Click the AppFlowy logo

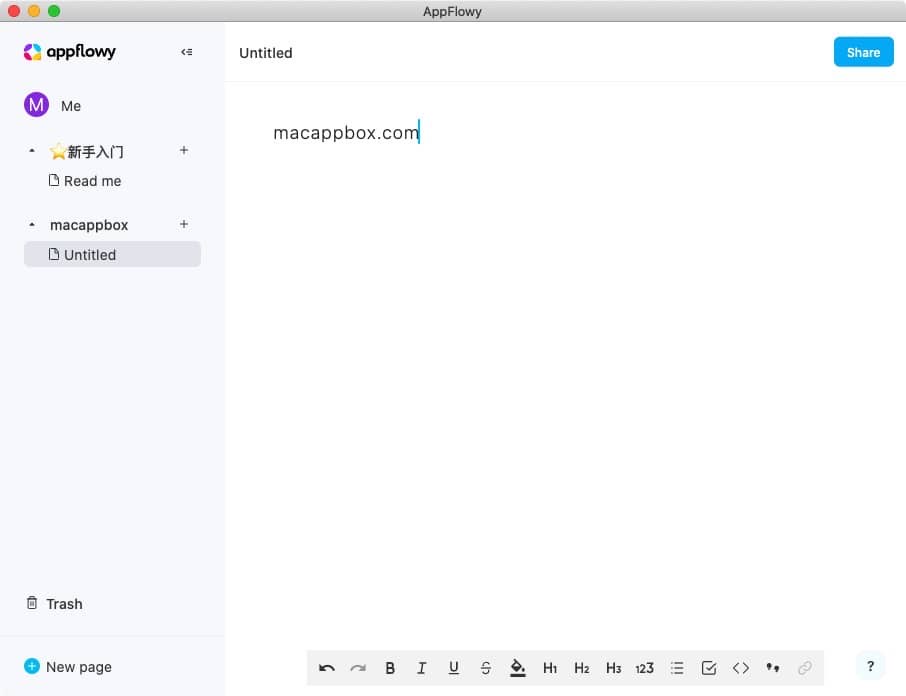click(x=69, y=52)
